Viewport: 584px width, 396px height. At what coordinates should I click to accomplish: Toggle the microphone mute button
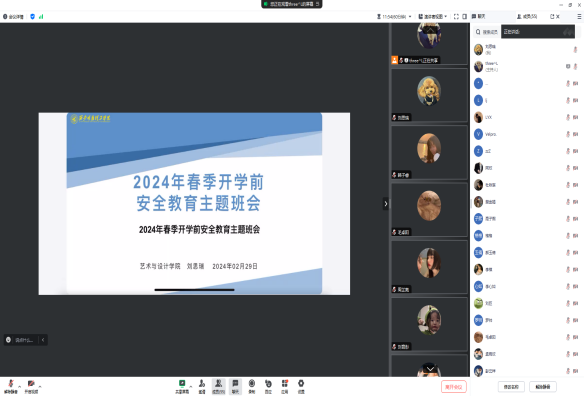(x=11, y=386)
